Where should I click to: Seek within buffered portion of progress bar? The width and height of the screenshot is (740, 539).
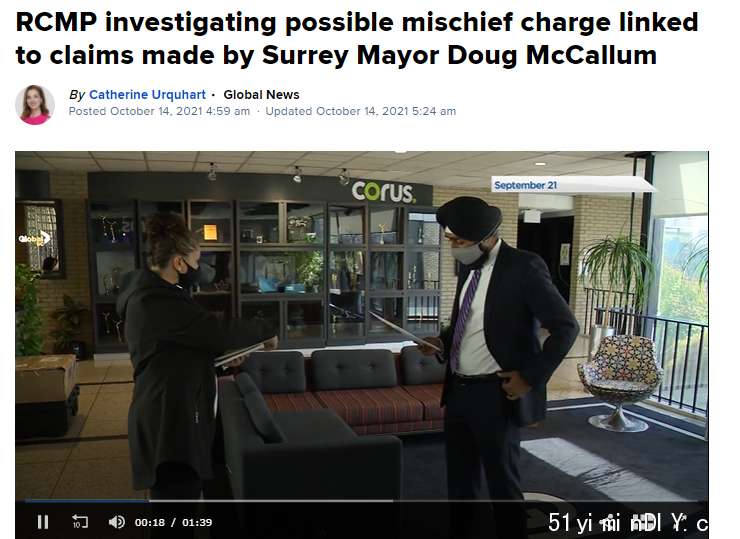click(269, 501)
